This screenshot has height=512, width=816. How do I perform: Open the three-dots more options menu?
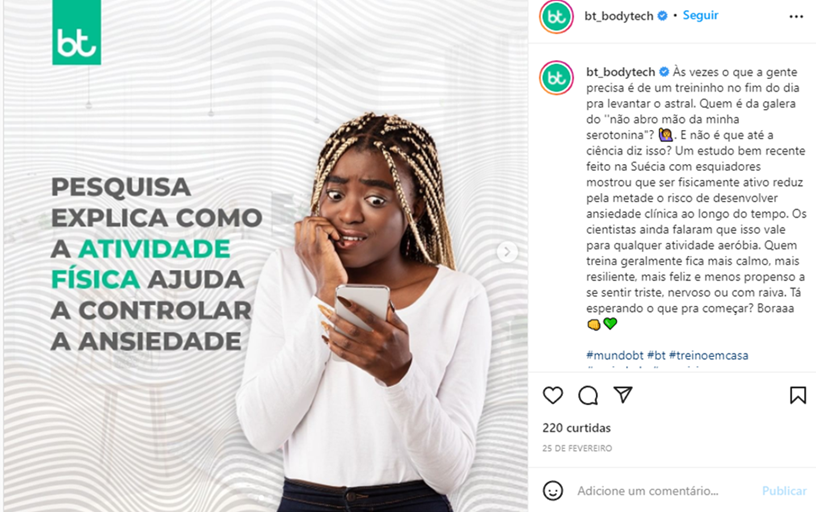(796, 17)
